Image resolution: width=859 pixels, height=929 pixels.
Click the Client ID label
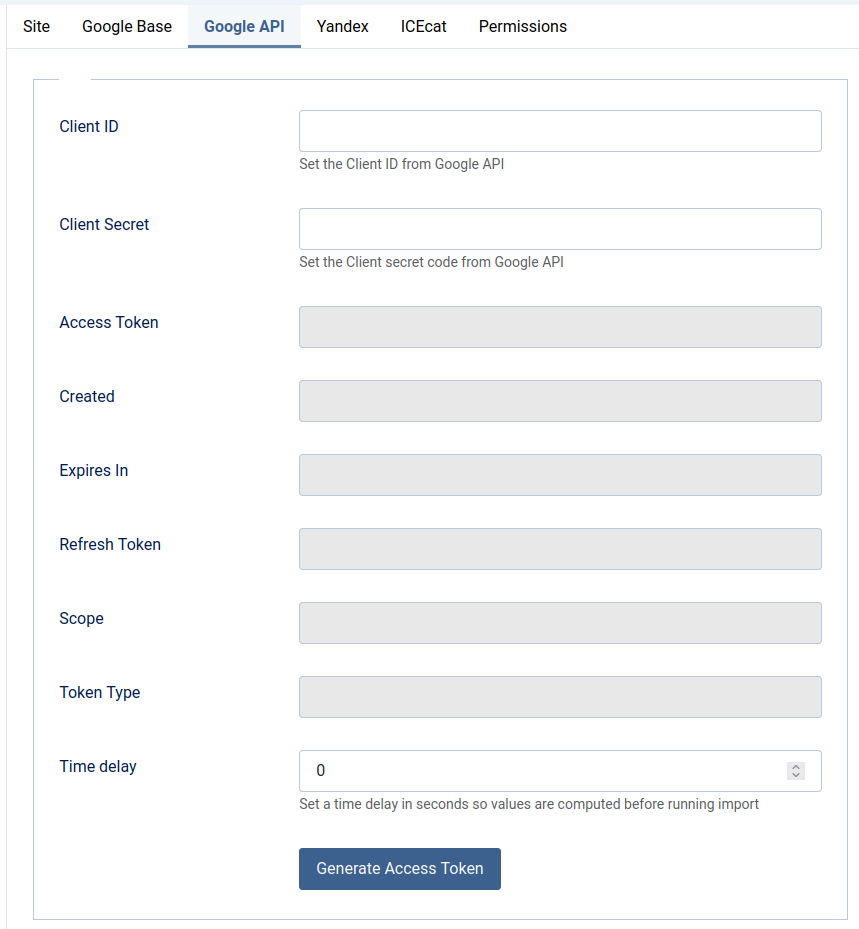(x=88, y=126)
